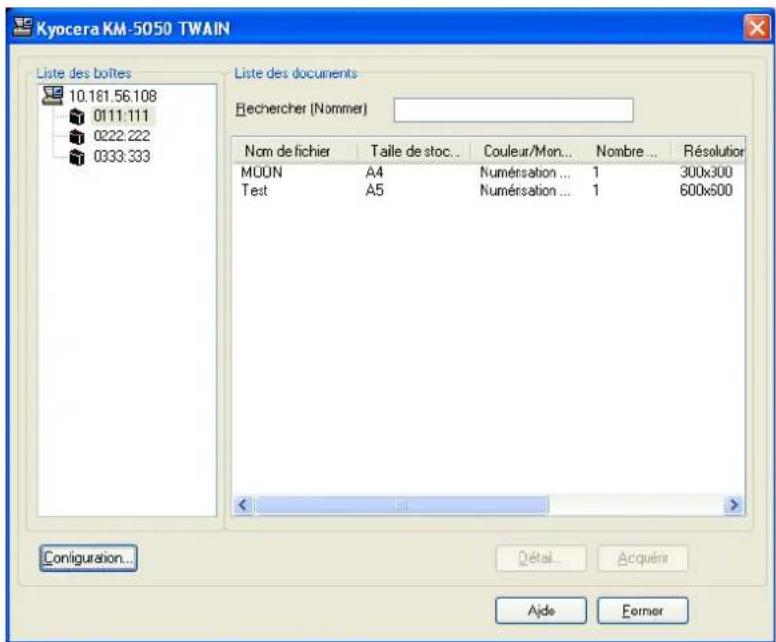
Task: Click the A4 size cell
Action: (374, 172)
